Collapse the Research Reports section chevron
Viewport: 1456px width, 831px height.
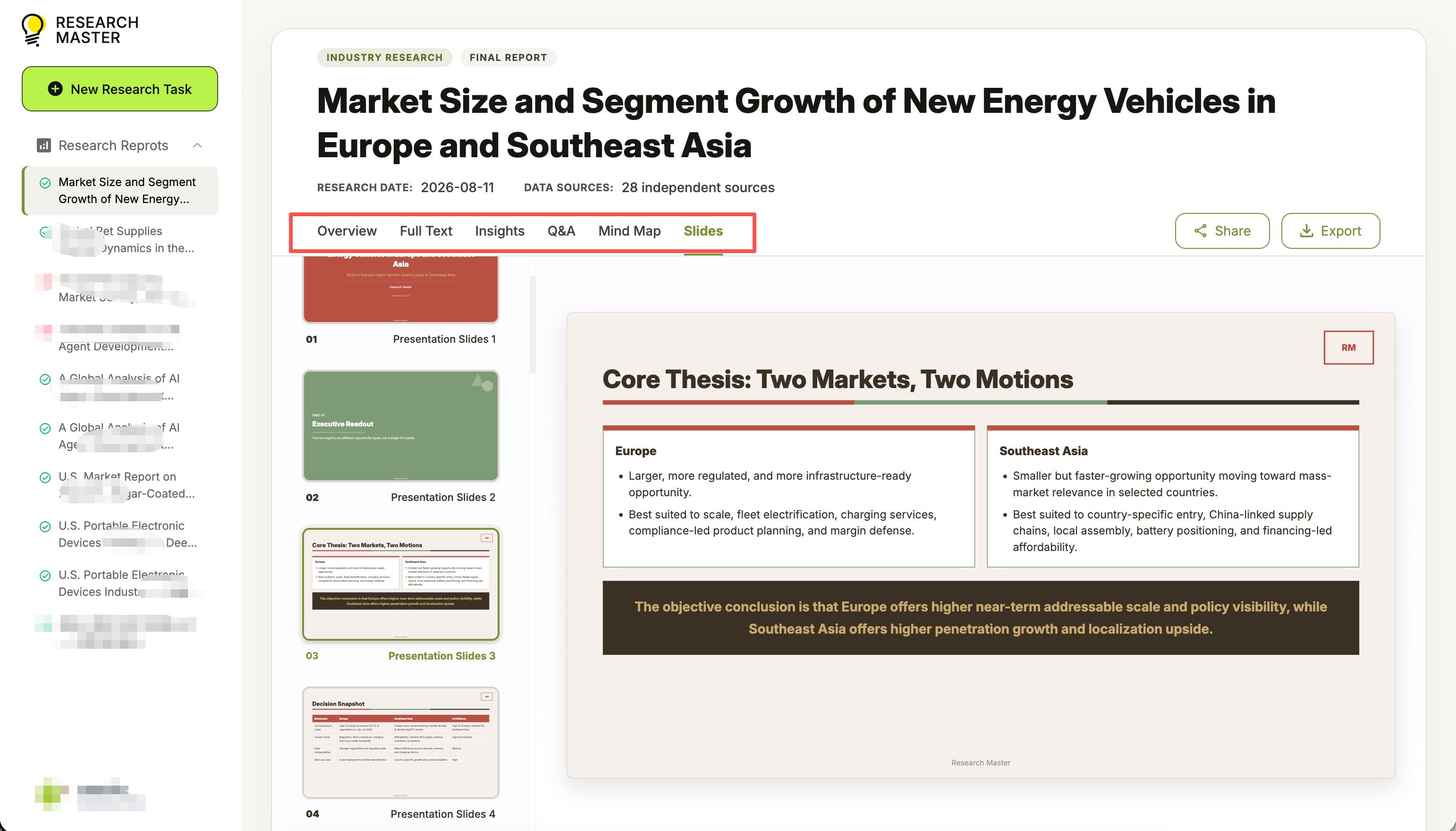[197, 145]
